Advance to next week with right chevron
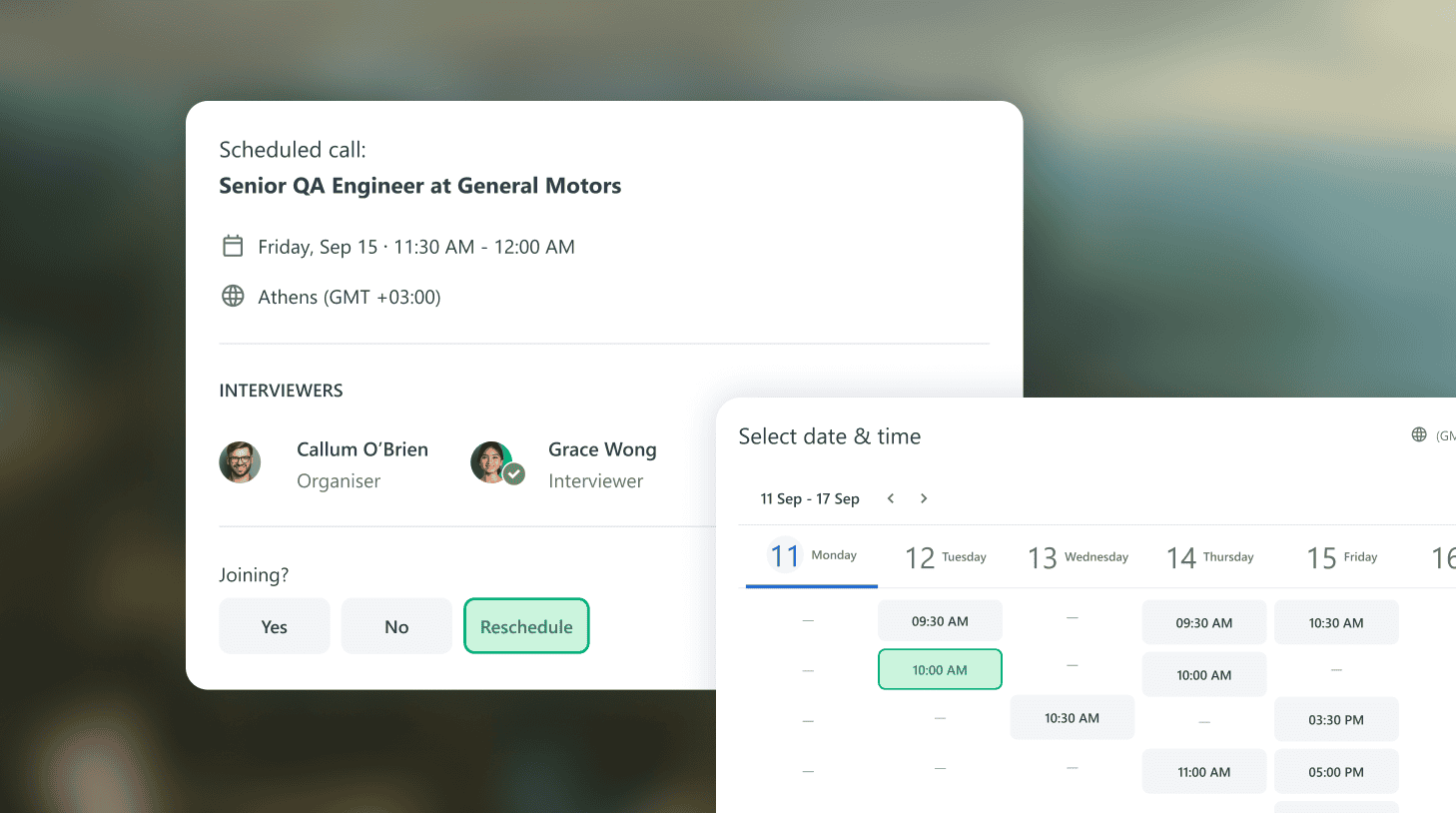Screen dimensions: 1456x813 (924, 498)
